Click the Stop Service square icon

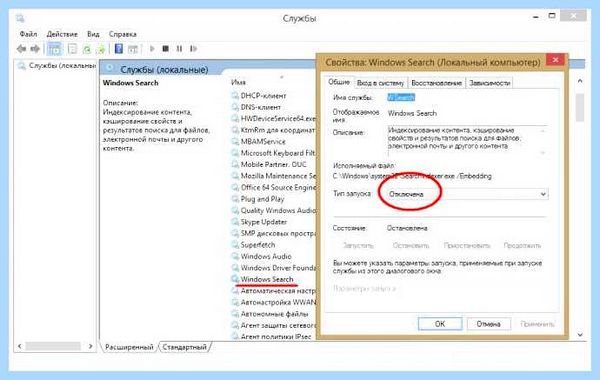tap(165, 49)
